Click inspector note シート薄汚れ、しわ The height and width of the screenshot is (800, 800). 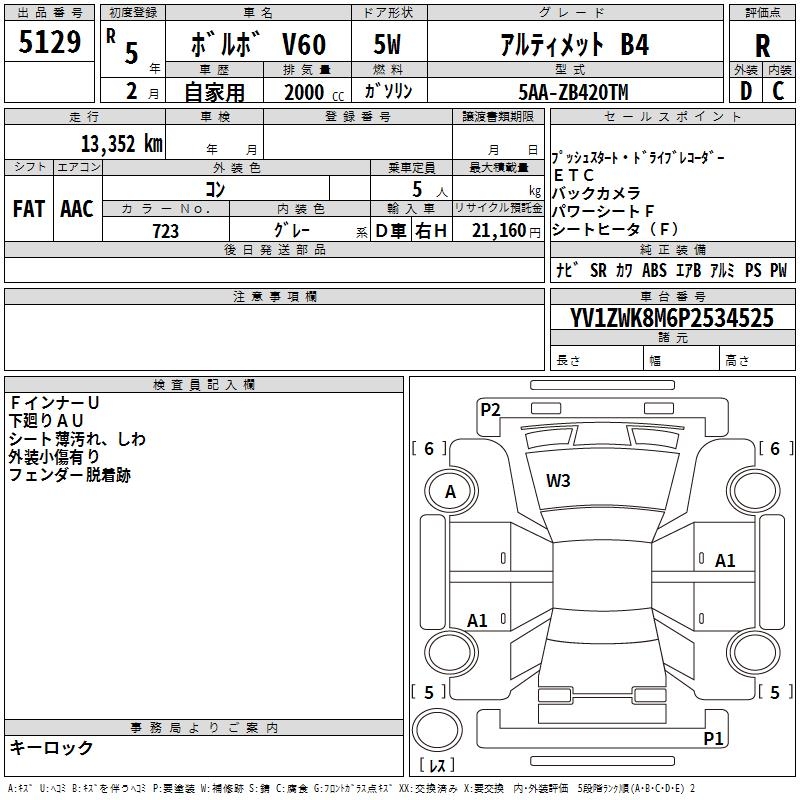click(x=77, y=439)
